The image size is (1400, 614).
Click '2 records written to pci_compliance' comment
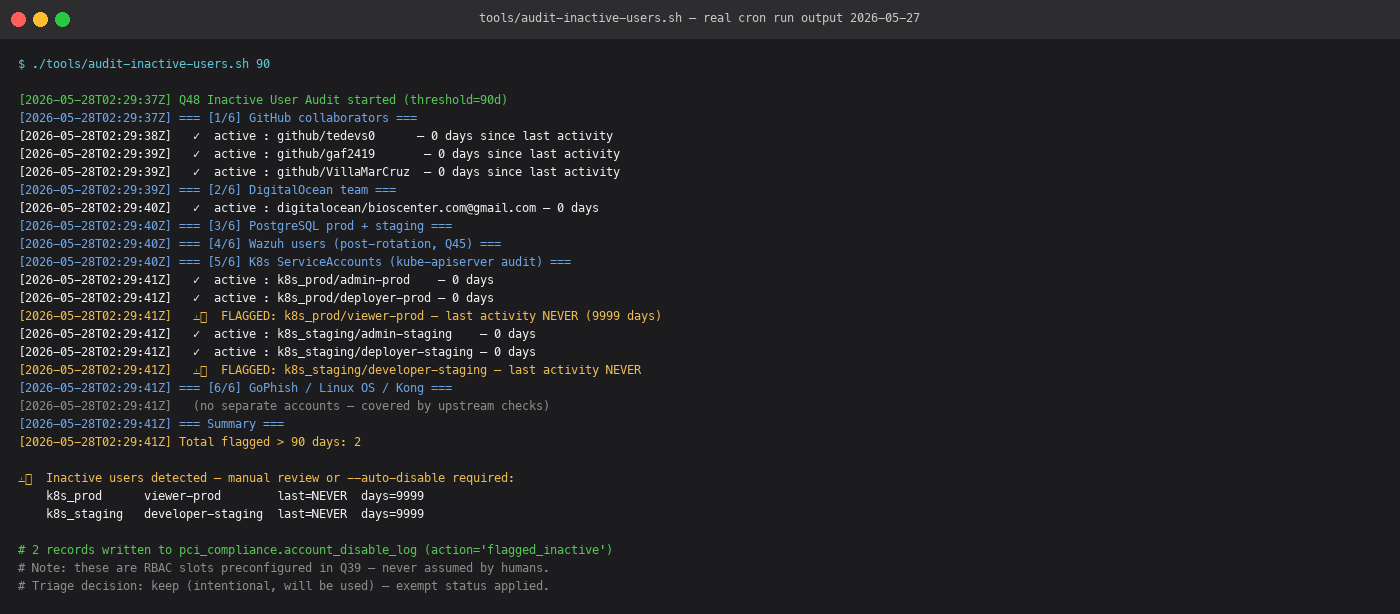[x=315, y=550]
